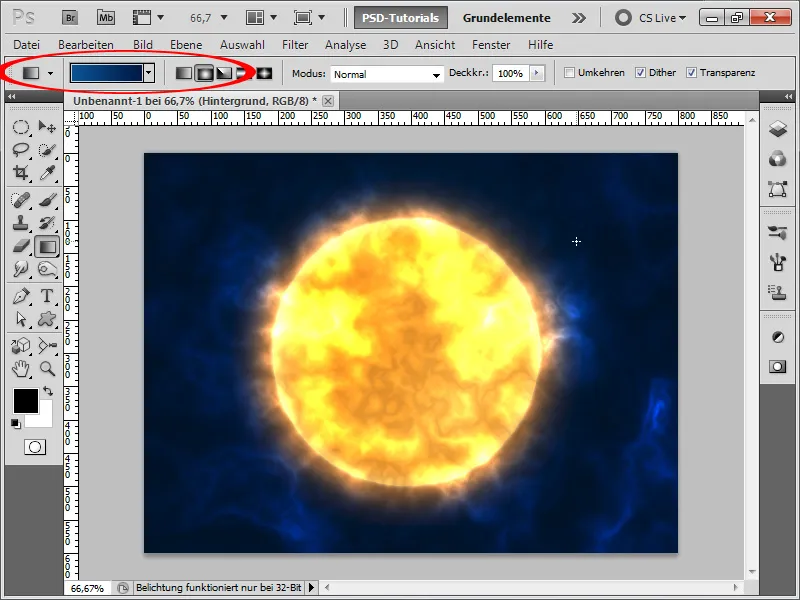Select the Eyedropper tool

pos(47,173)
